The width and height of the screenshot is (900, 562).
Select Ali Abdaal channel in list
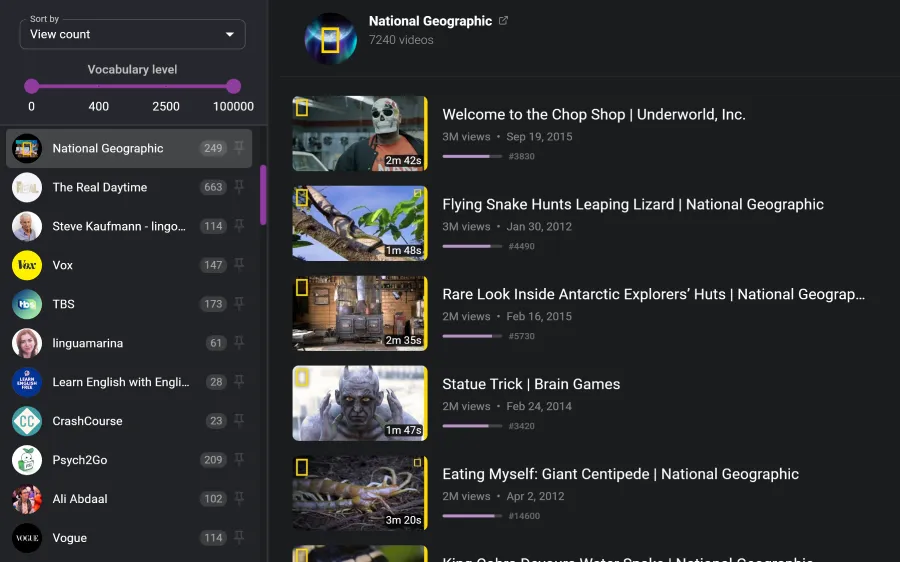click(80, 499)
